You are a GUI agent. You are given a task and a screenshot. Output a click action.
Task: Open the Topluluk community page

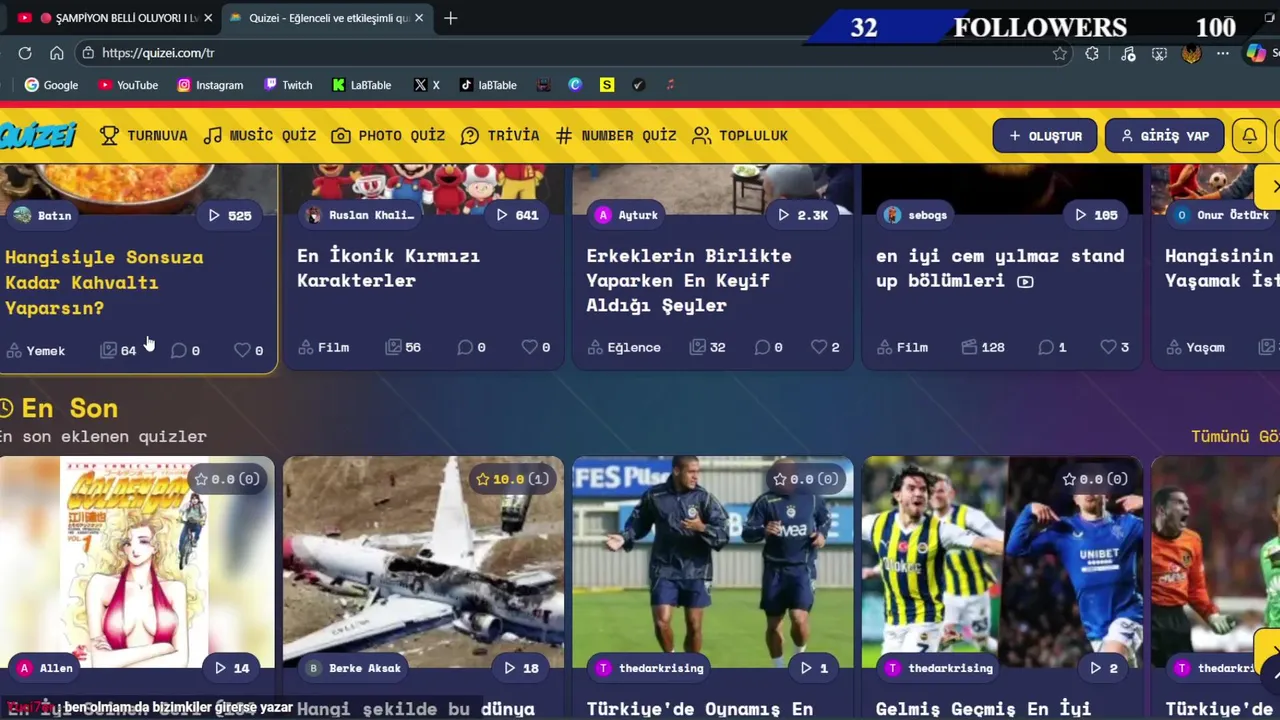740,135
